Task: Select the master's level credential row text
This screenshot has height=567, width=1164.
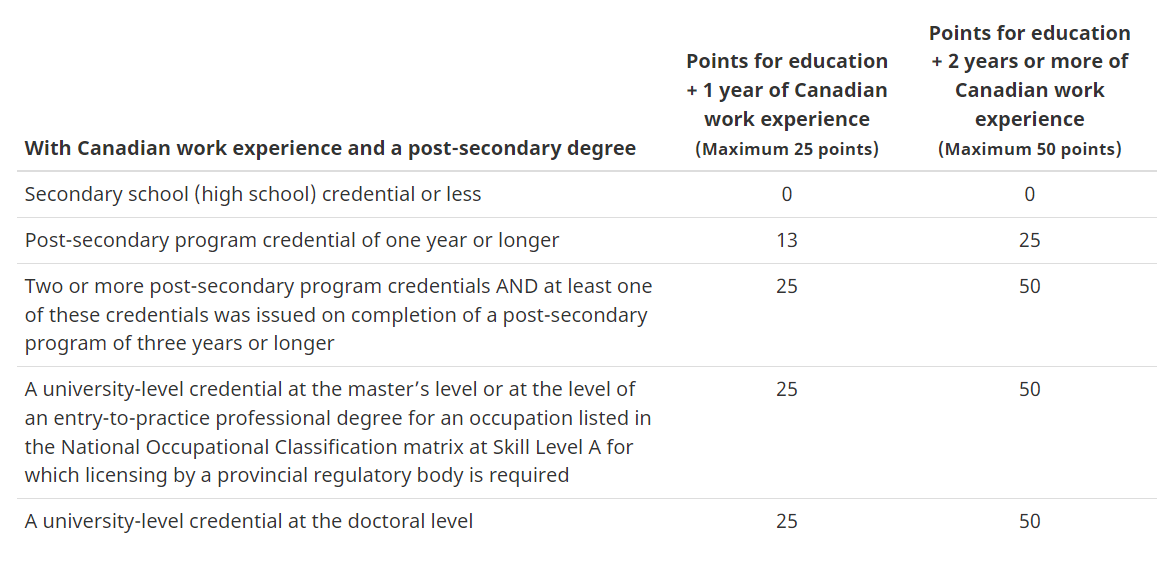Action: 338,431
